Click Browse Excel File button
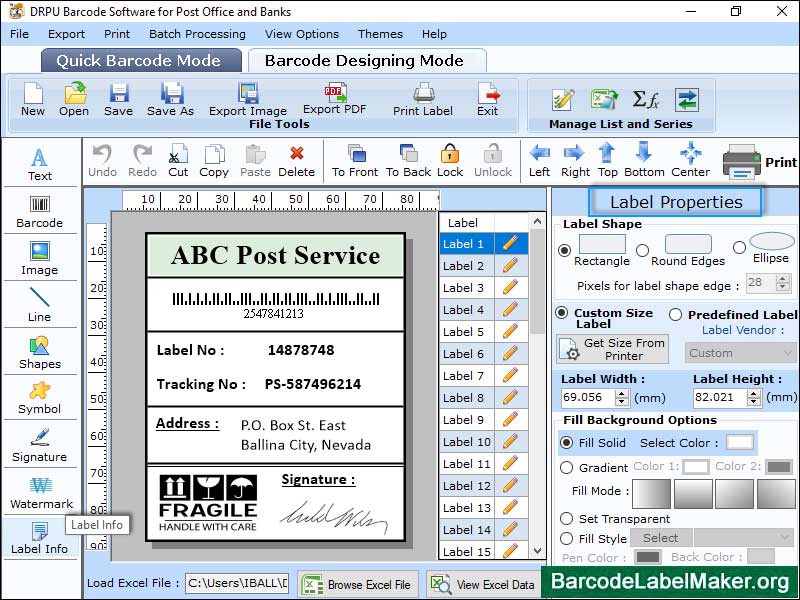Image resolution: width=800 pixels, height=600 pixels. pyautogui.click(x=358, y=585)
